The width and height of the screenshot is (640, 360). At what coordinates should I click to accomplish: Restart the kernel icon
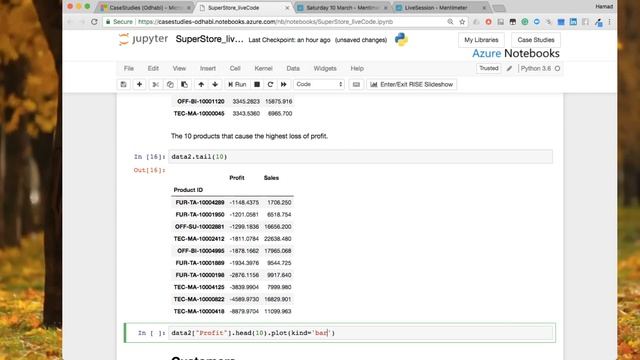click(x=270, y=84)
